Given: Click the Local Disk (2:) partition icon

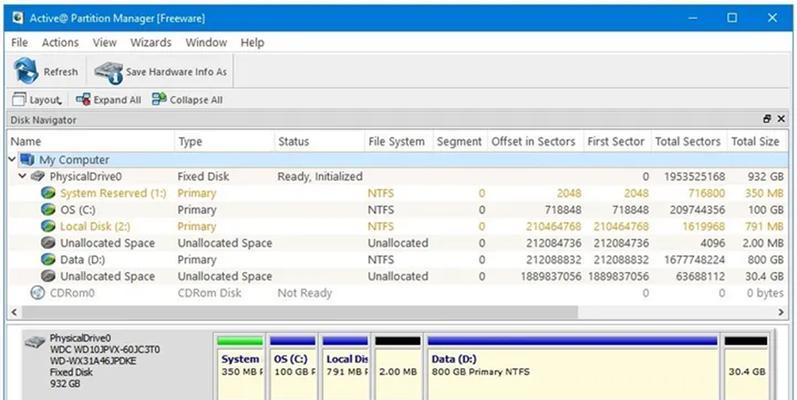Looking at the screenshot, I should pyautogui.click(x=48, y=226).
